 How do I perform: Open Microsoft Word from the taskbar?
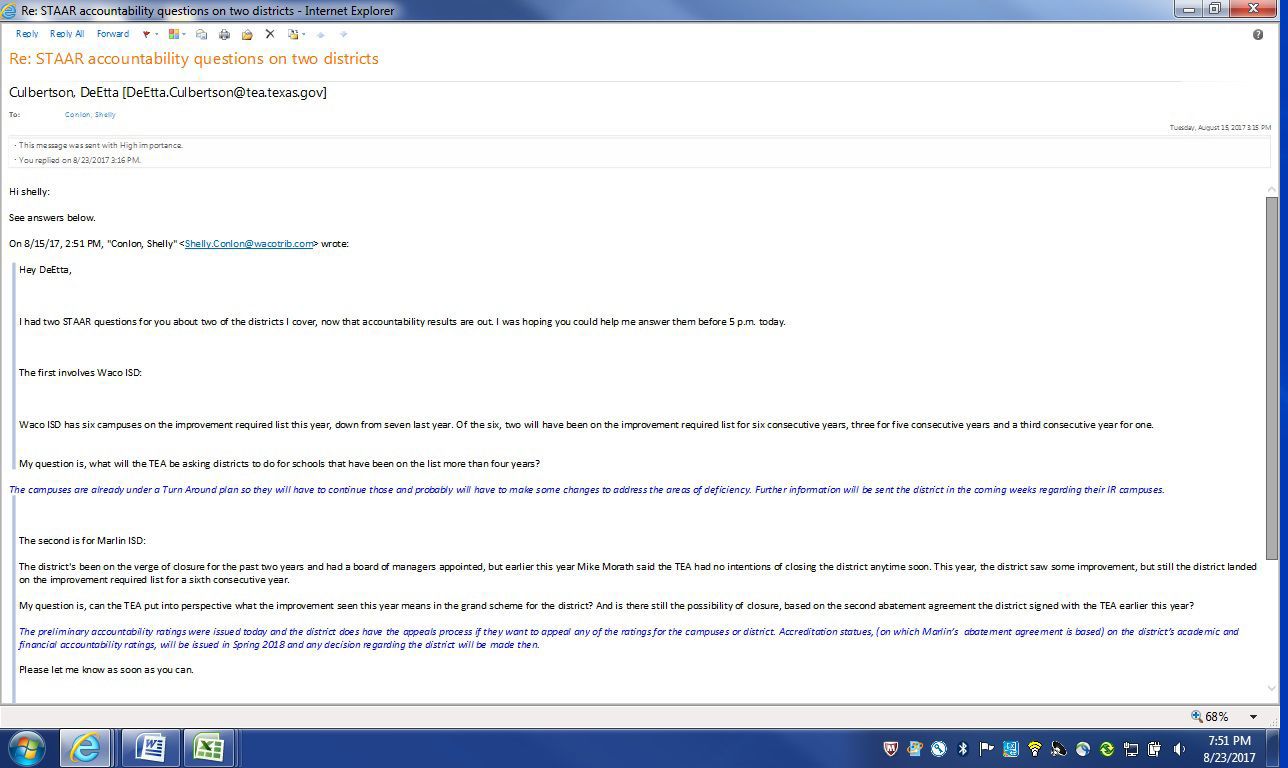[x=150, y=748]
